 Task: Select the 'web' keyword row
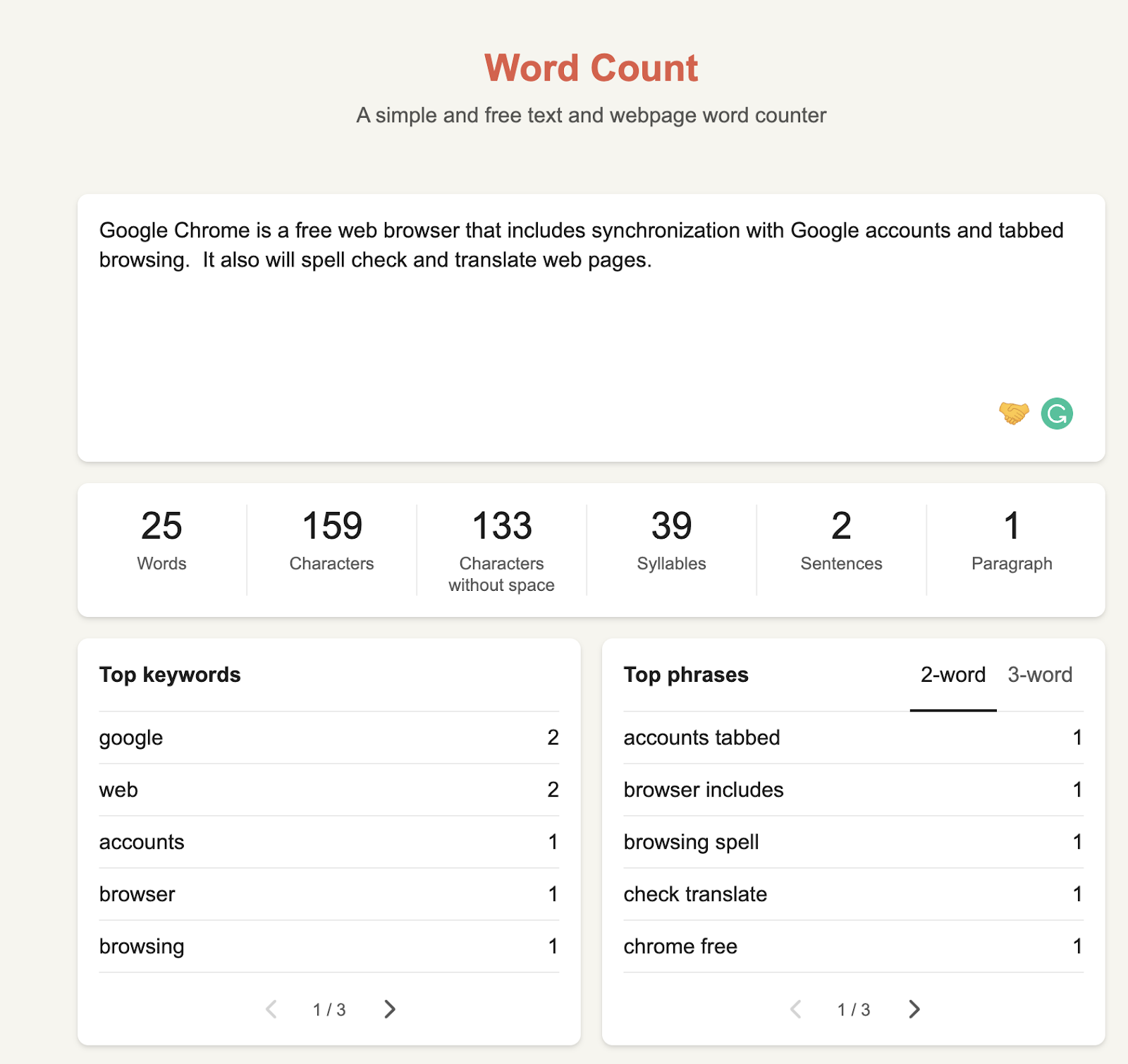tap(329, 790)
